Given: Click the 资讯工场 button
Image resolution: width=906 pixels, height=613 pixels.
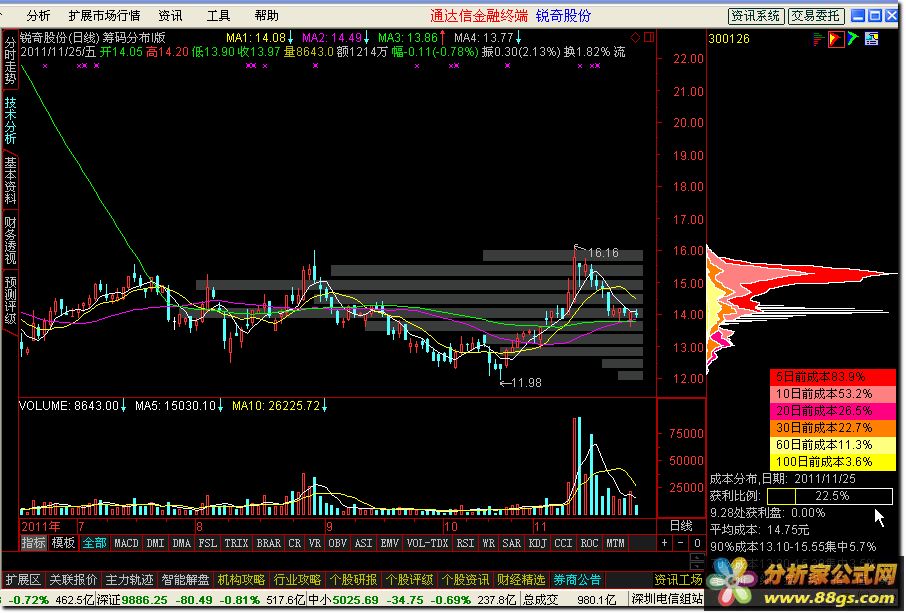Looking at the screenshot, I should (678, 580).
